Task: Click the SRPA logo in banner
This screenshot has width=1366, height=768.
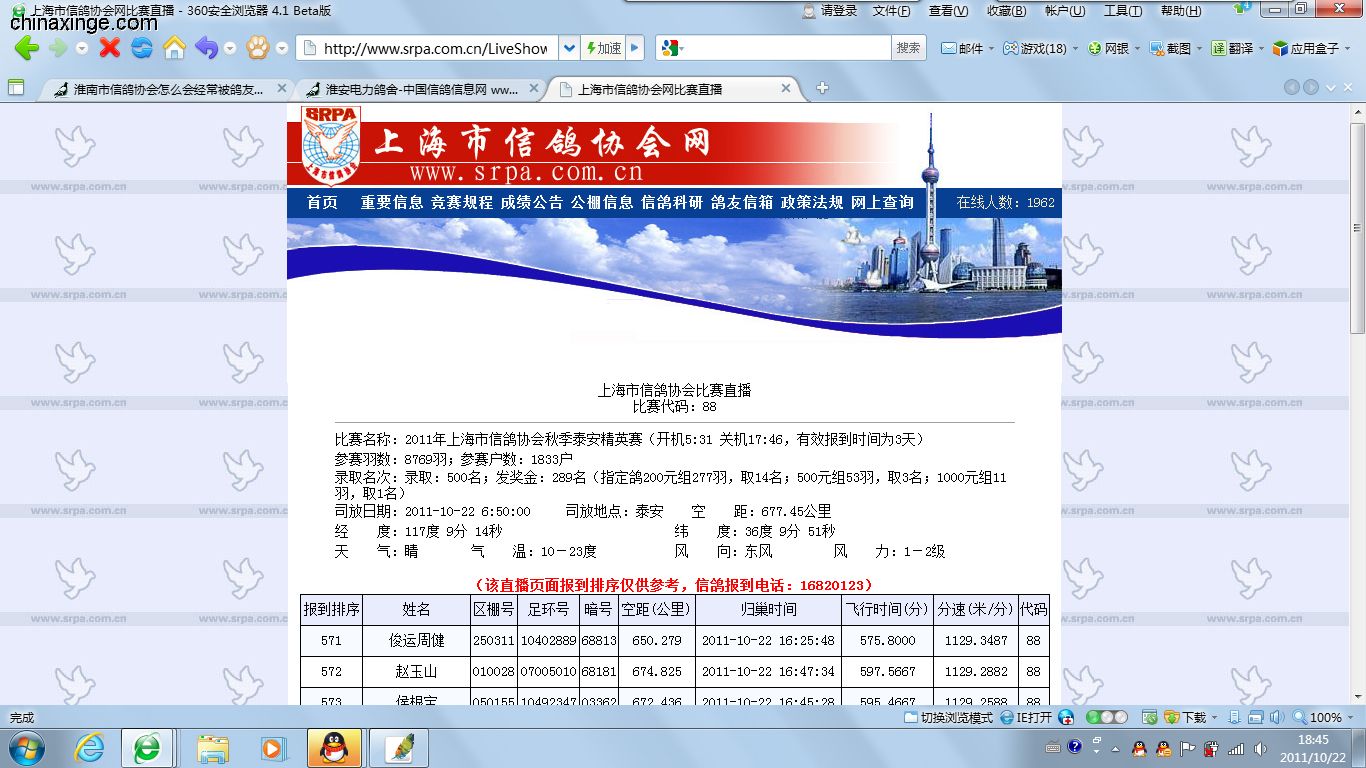Action: pyautogui.click(x=331, y=145)
